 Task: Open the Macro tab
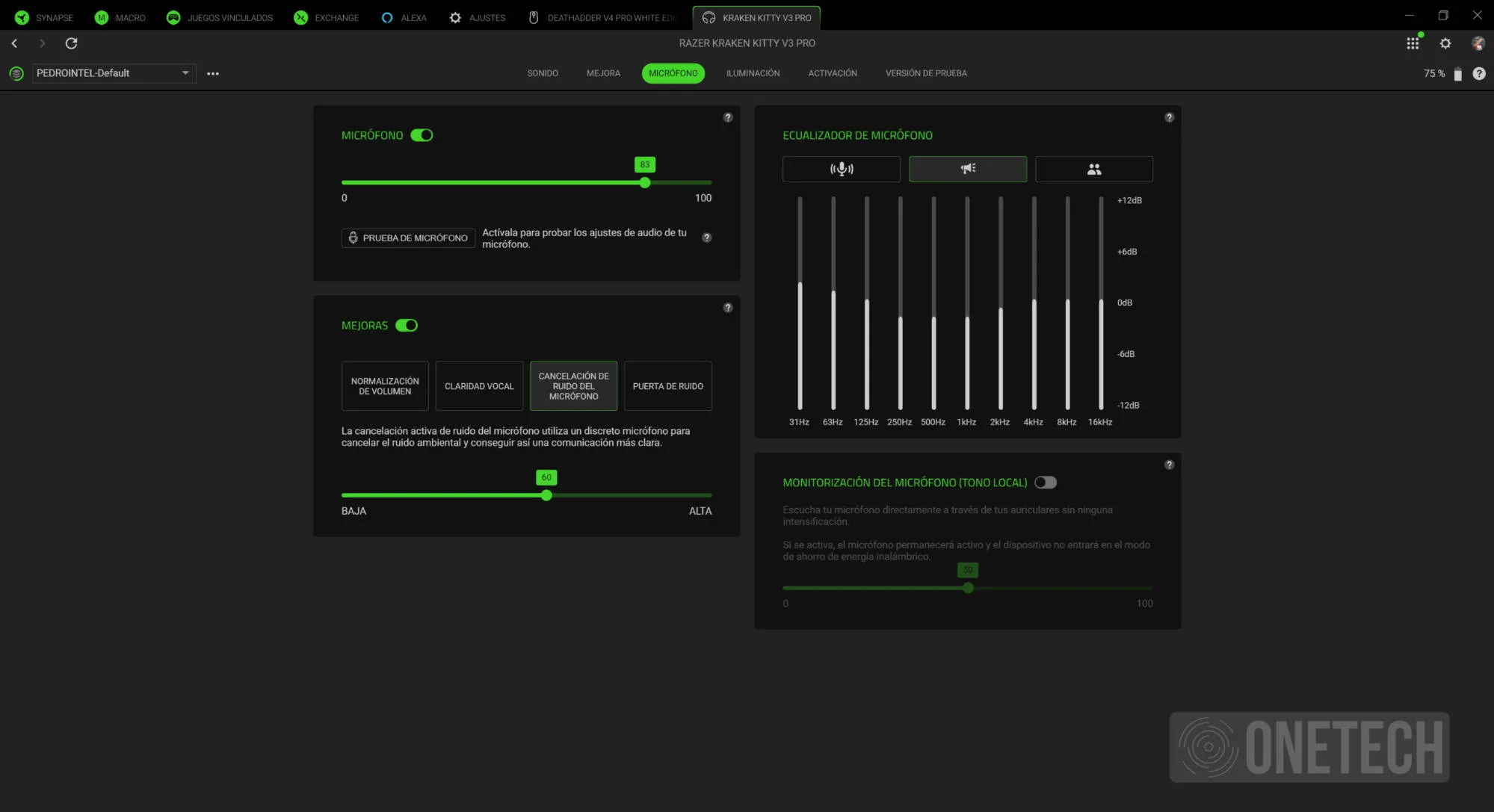(120, 17)
